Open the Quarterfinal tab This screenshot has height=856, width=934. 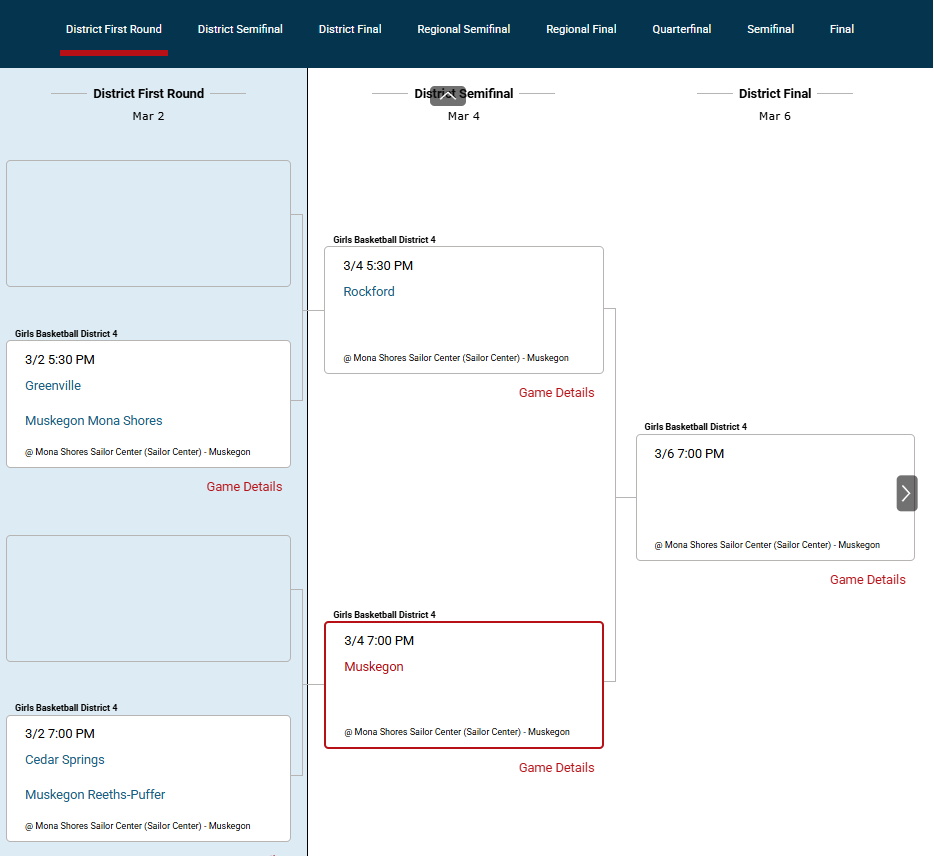point(681,29)
